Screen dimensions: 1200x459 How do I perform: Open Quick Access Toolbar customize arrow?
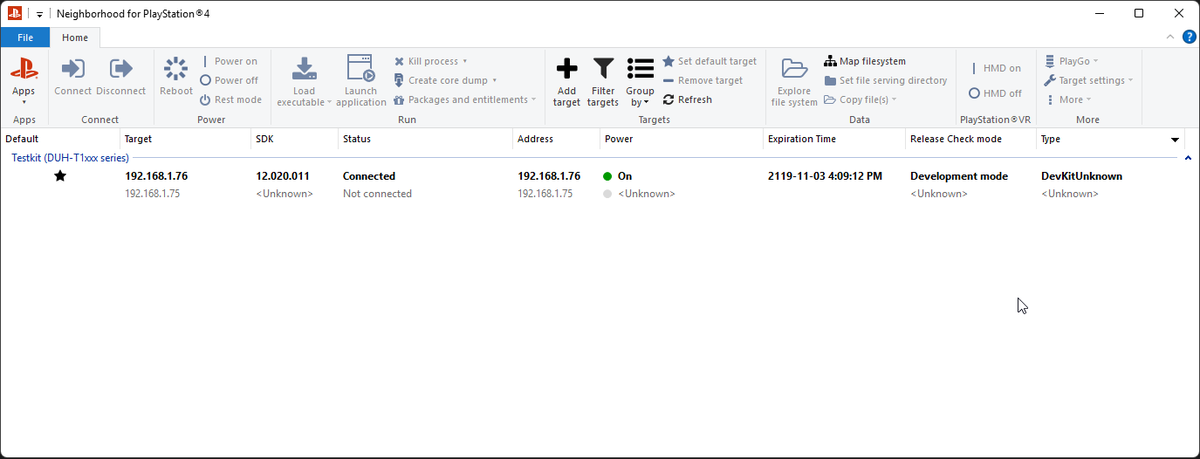39,14
